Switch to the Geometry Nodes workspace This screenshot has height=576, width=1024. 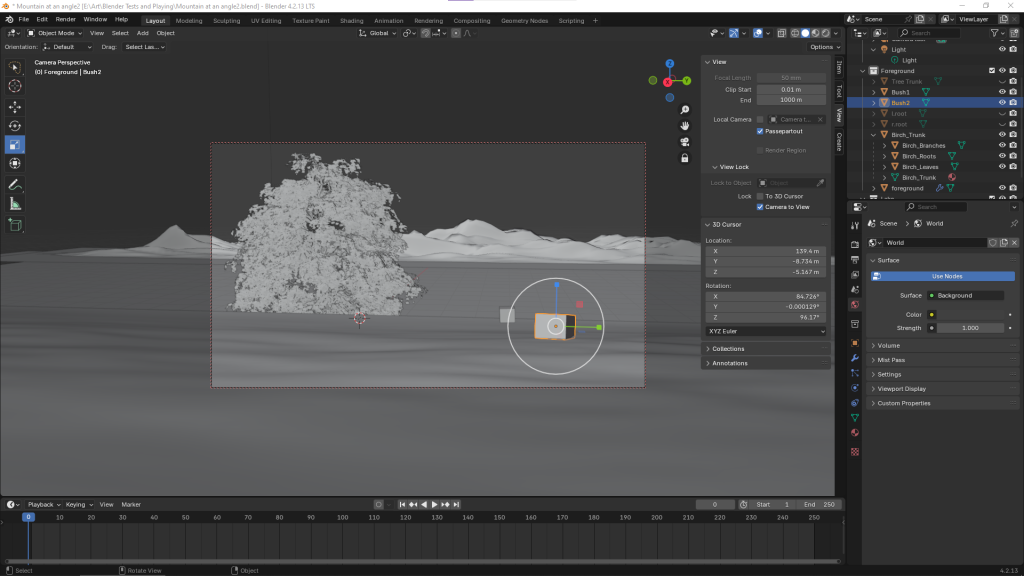[x=524, y=21]
